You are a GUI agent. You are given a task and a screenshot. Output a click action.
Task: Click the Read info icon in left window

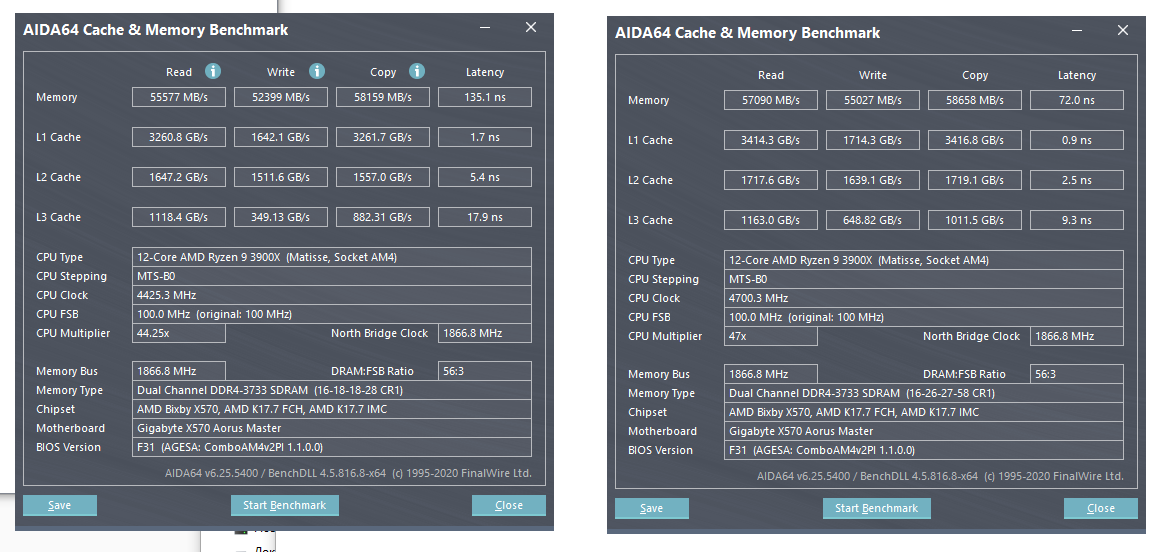[213, 72]
